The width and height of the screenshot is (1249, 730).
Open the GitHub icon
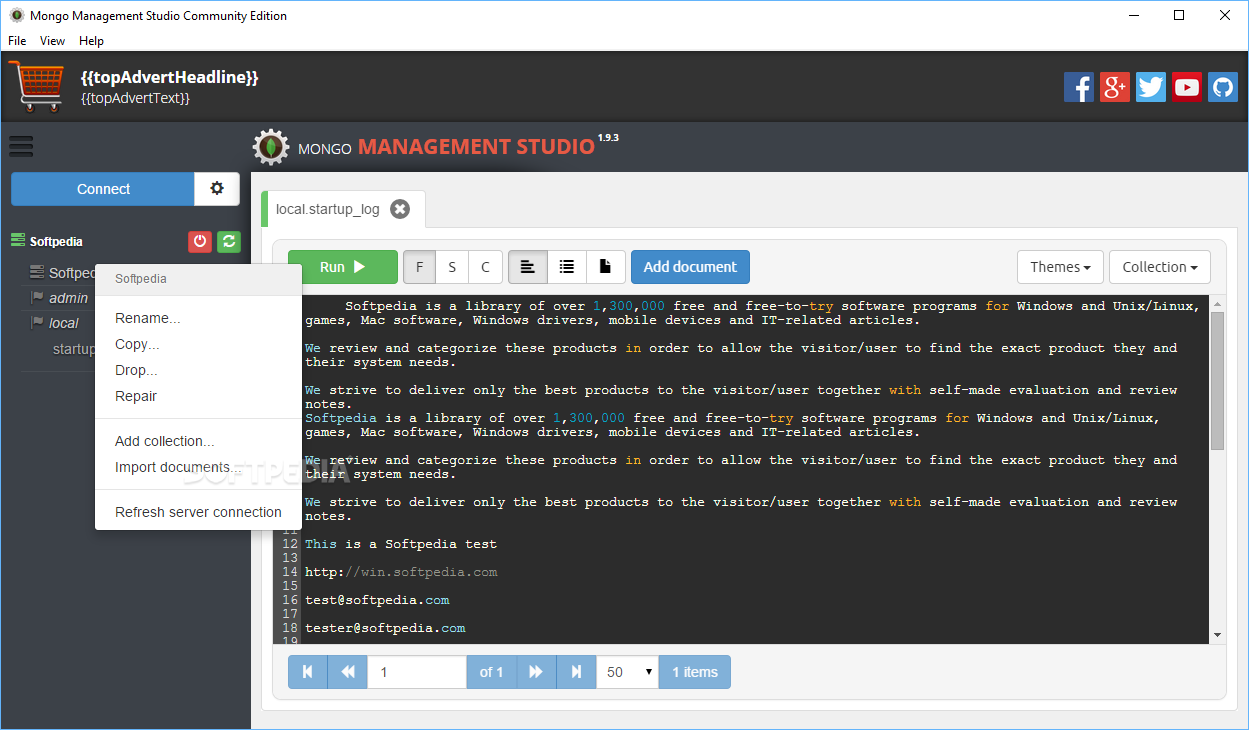1223,87
